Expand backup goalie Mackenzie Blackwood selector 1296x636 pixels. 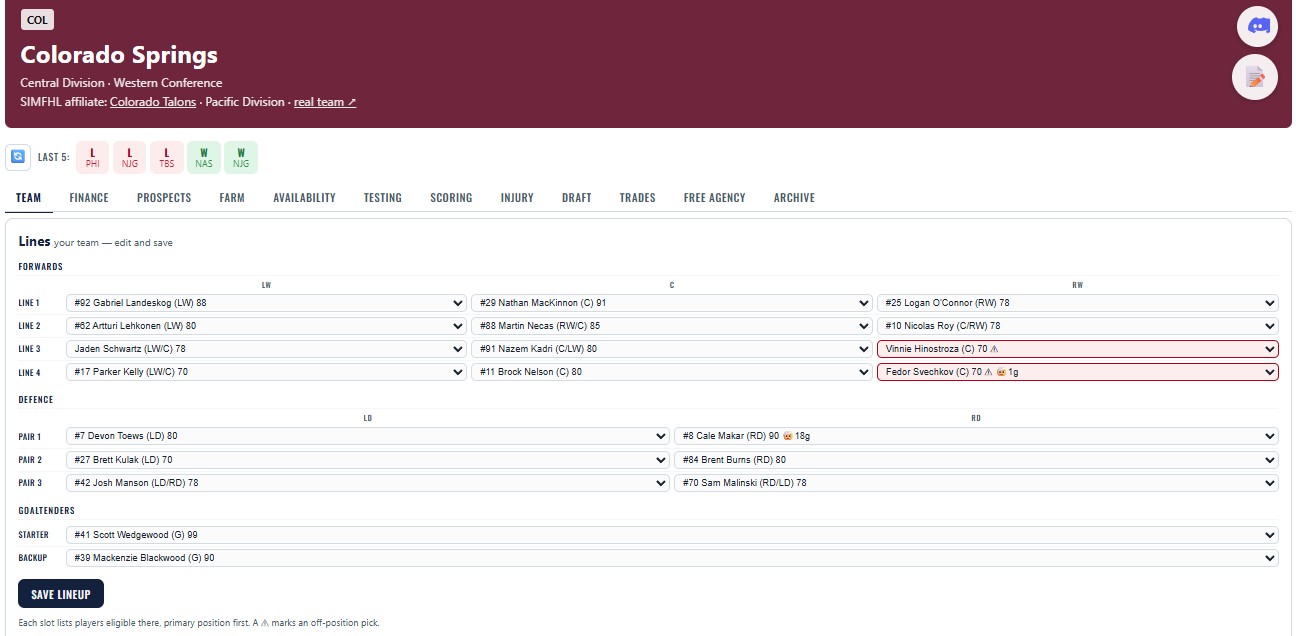click(x=672, y=558)
